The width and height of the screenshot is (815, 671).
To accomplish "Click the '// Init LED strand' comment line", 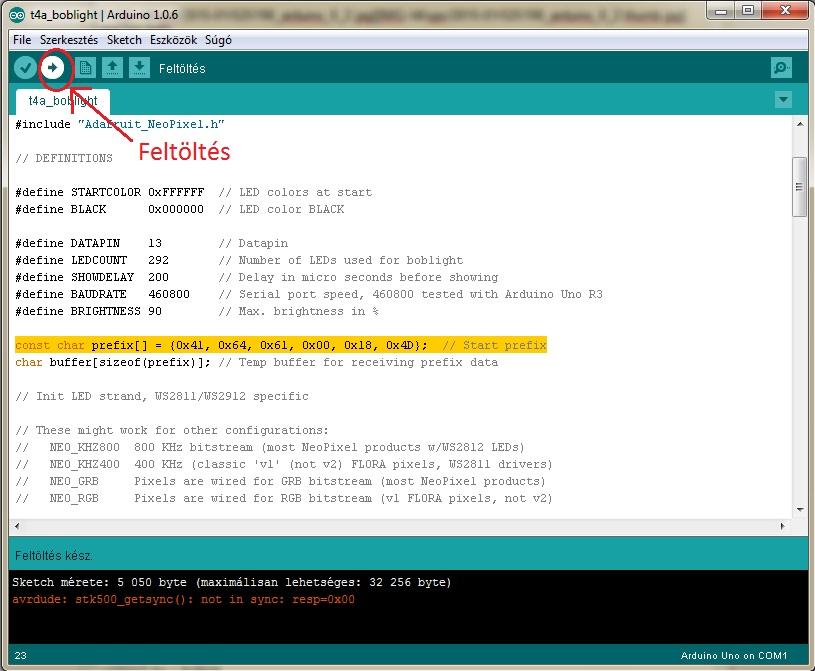I will pos(162,396).
